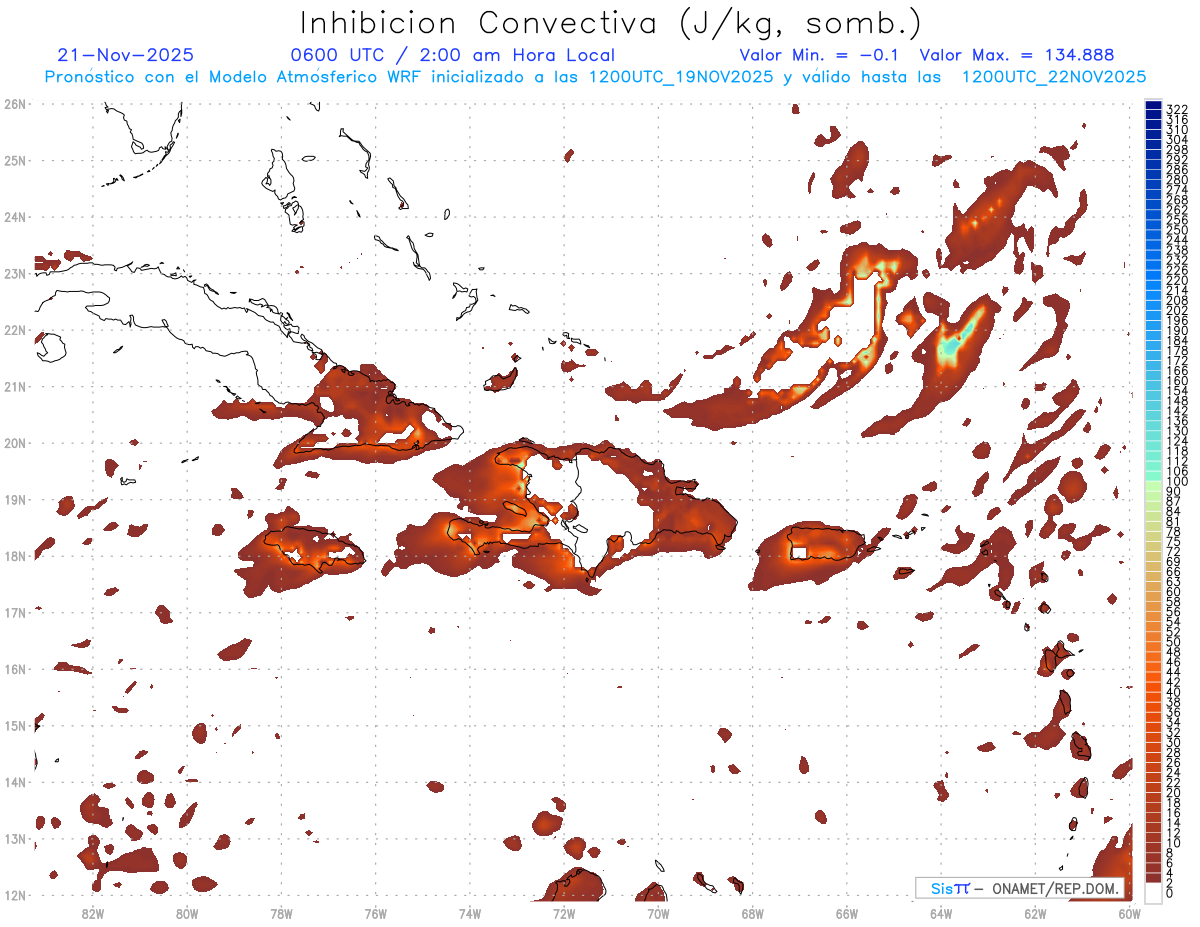
Task: Click the white swatch at the colorbar bottom
Action: point(1154,892)
